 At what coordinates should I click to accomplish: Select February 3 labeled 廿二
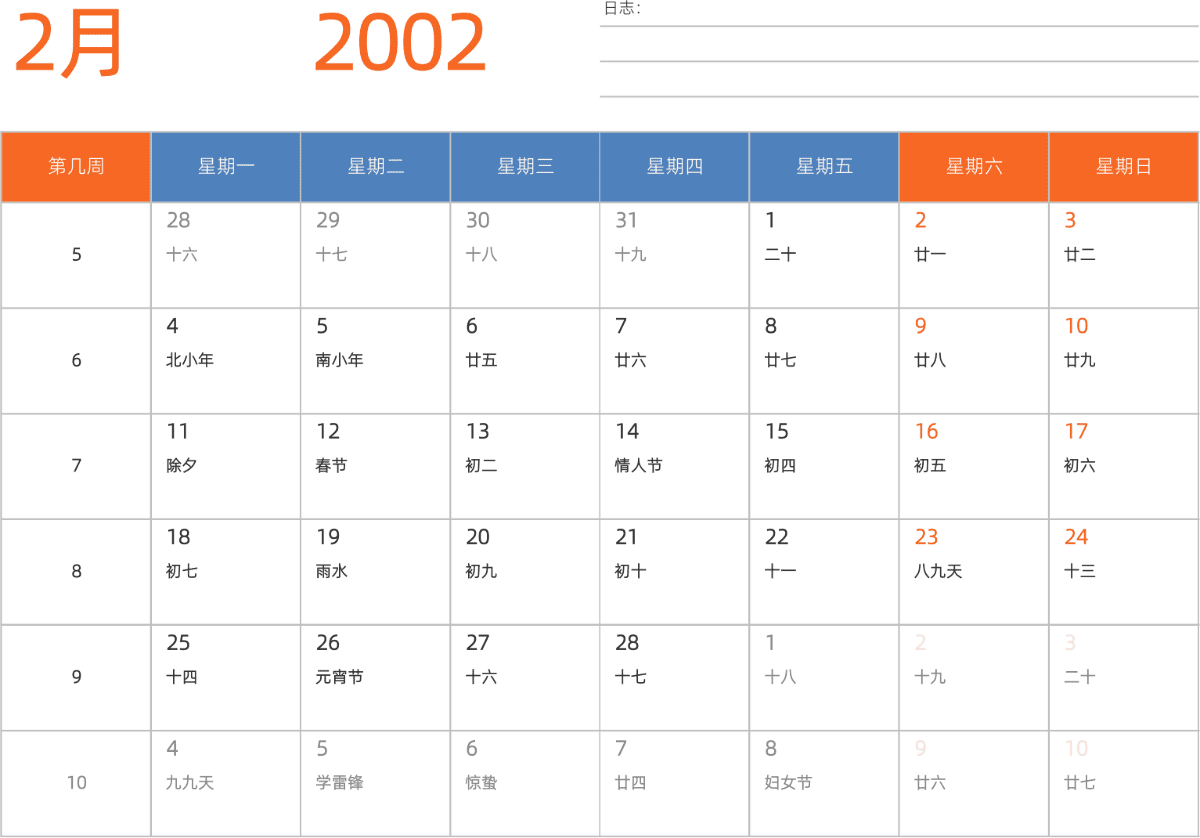point(1124,255)
